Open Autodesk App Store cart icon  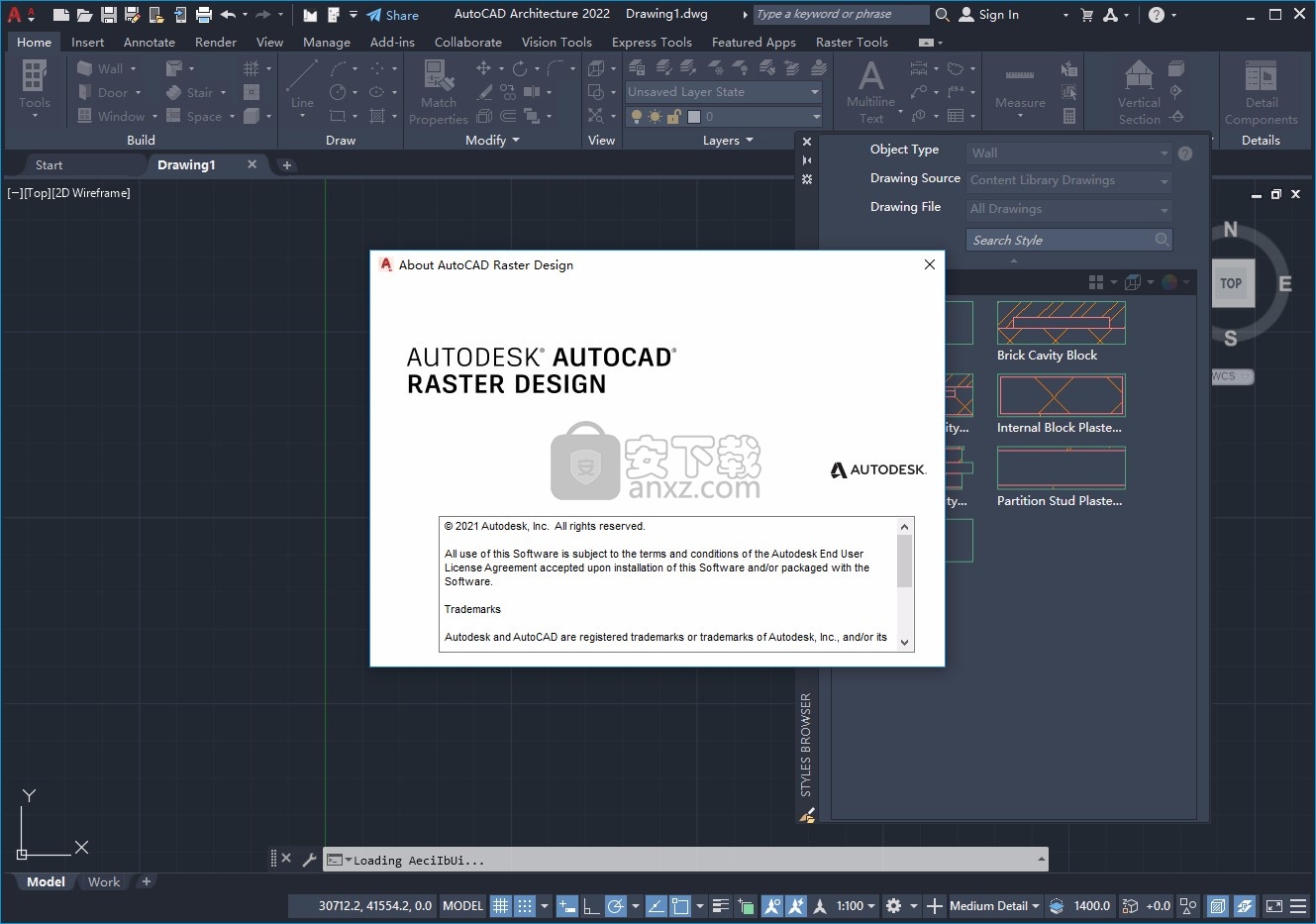(x=1087, y=15)
